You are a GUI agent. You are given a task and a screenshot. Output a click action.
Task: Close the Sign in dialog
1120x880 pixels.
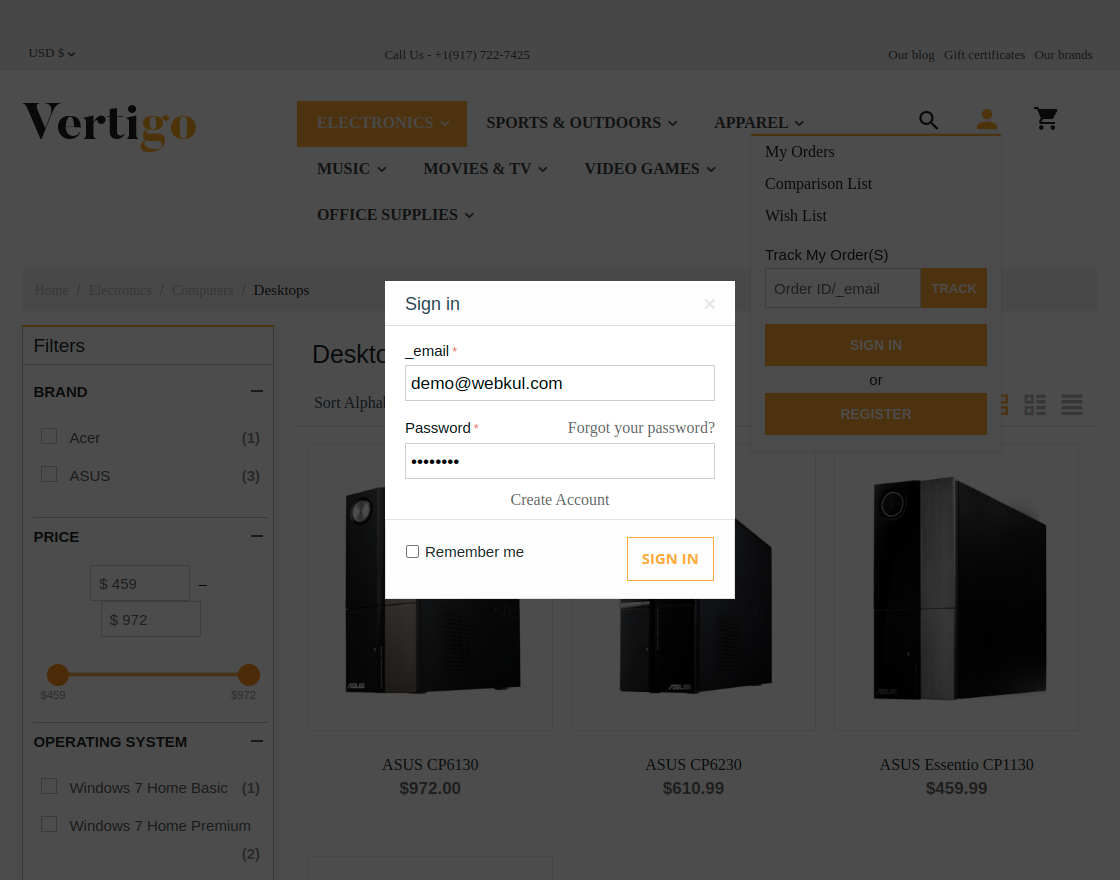coord(709,303)
